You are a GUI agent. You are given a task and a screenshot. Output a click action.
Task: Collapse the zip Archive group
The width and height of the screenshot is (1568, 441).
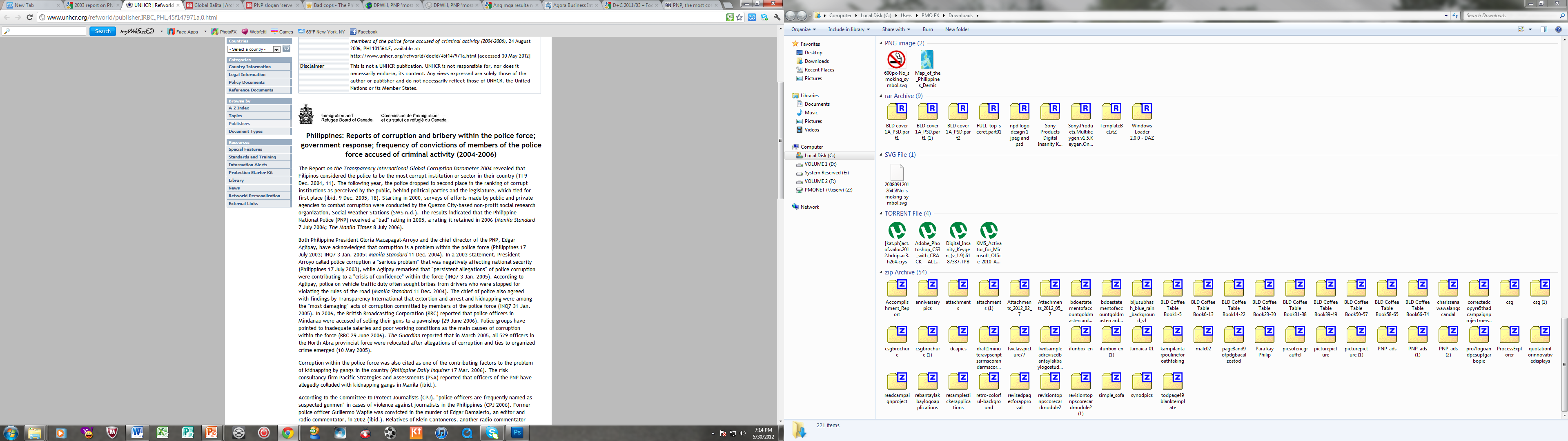click(881, 272)
